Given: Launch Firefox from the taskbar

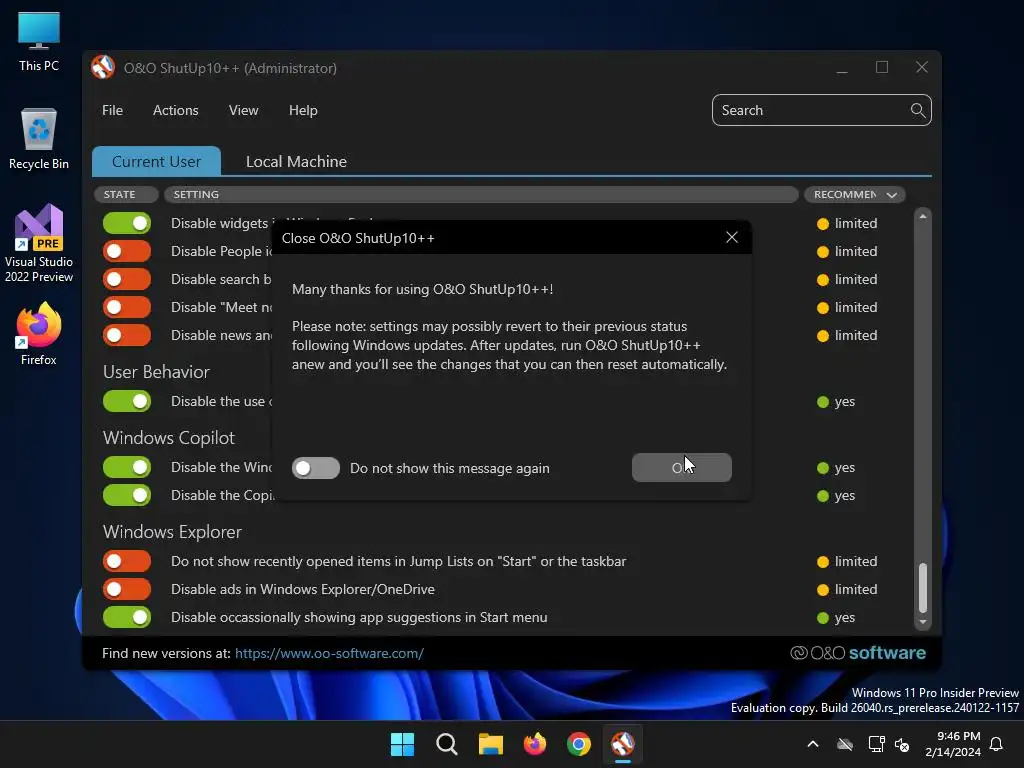Looking at the screenshot, I should click(535, 744).
